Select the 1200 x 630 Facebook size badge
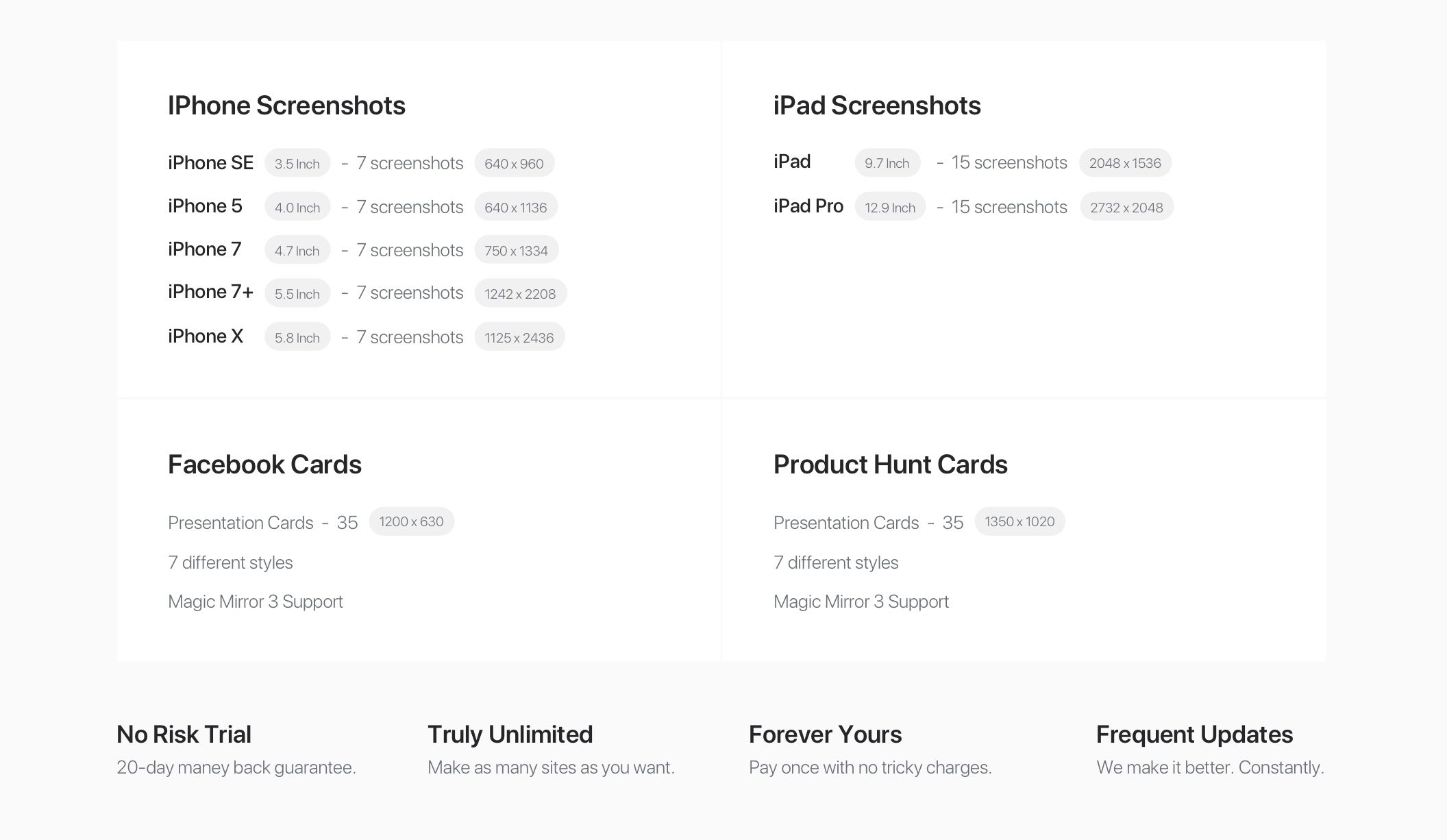1447x840 pixels. (411, 521)
